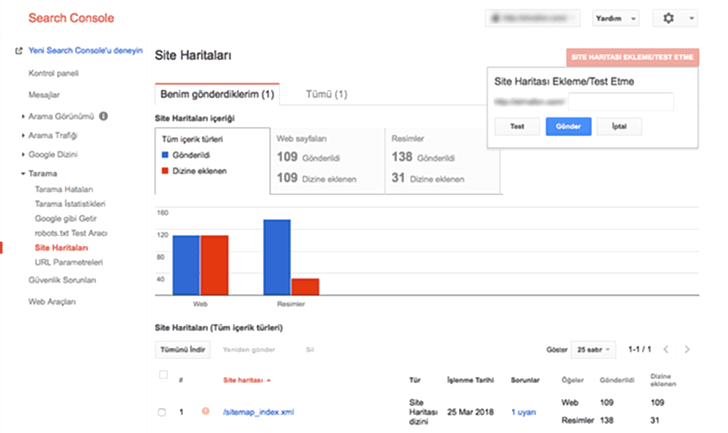
Task: Open the /sitemap_index.xml link
Action: (x=258, y=412)
